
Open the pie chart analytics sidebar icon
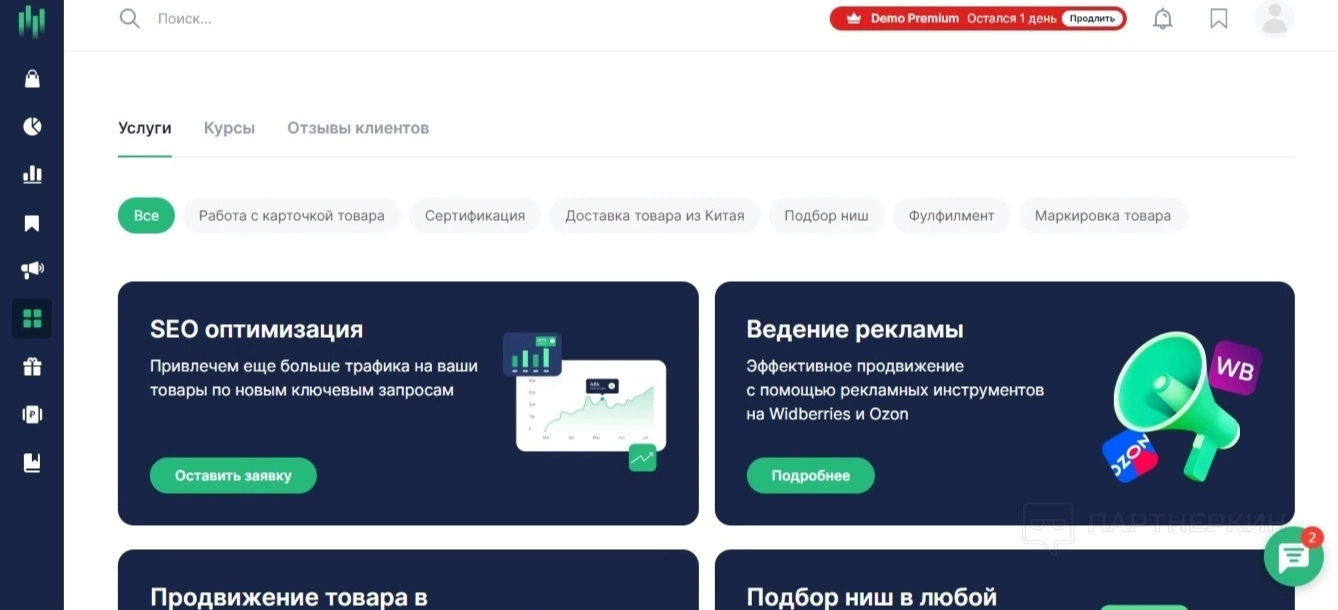pos(32,126)
